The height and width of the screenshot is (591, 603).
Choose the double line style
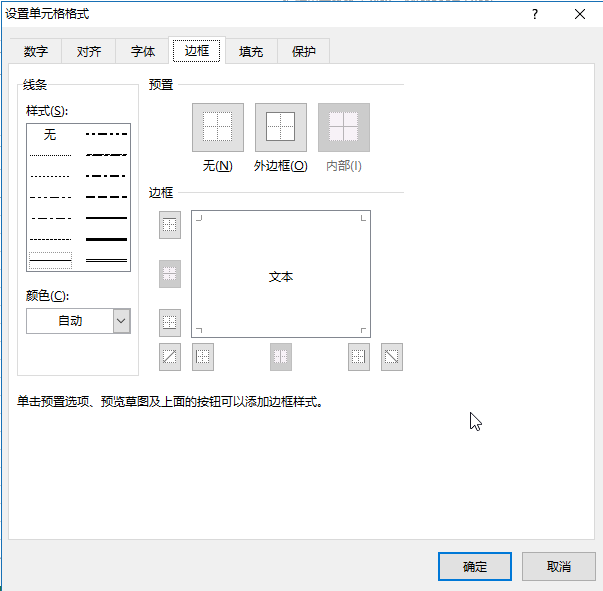coord(106,260)
